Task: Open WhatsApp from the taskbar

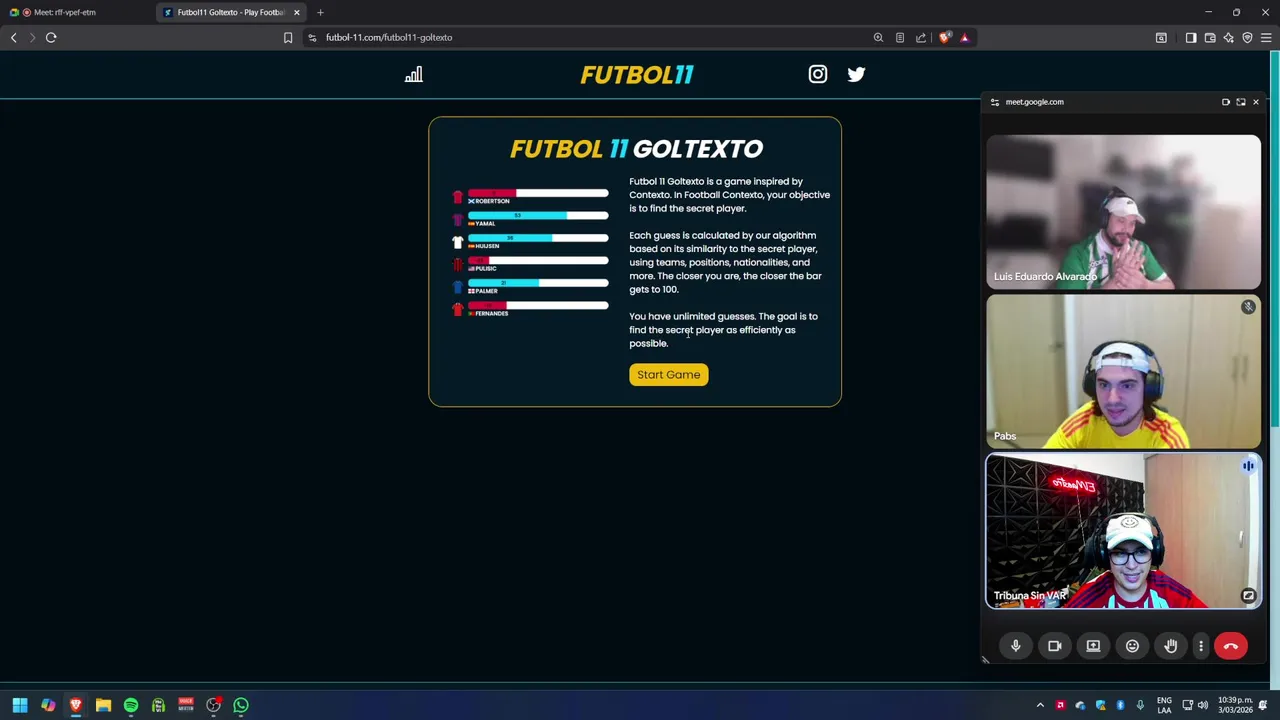Action: point(241,705)
